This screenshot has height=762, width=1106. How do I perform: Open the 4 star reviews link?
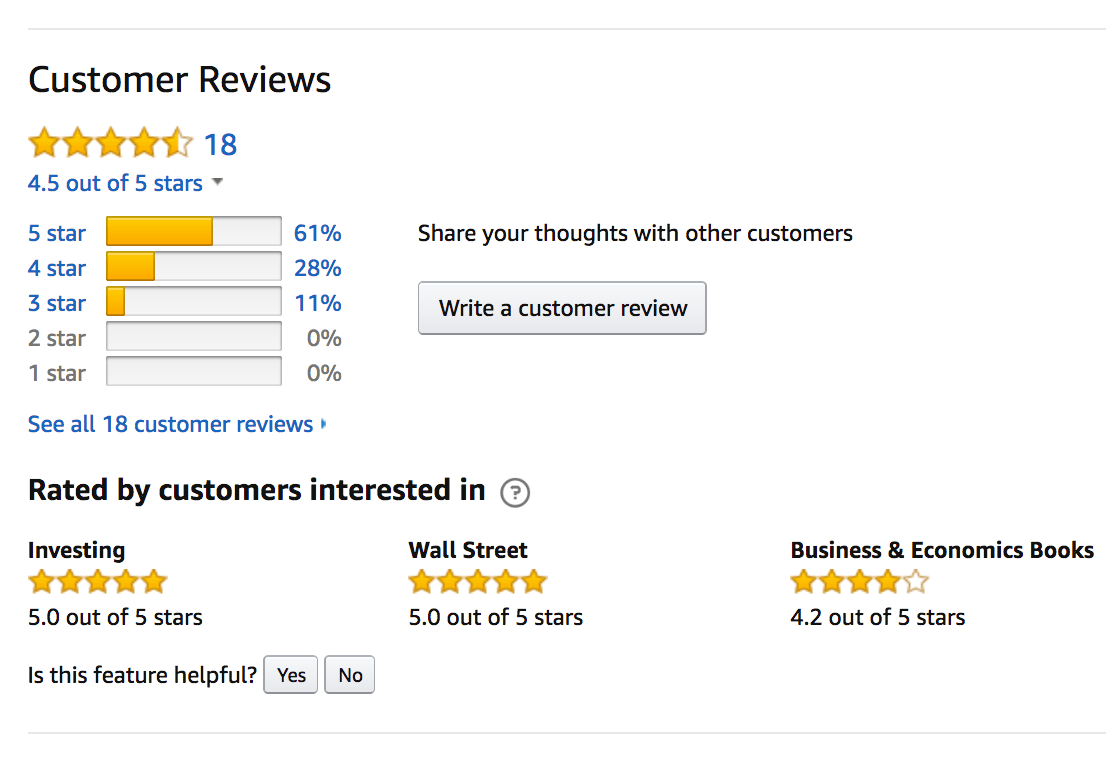[57, 268]
